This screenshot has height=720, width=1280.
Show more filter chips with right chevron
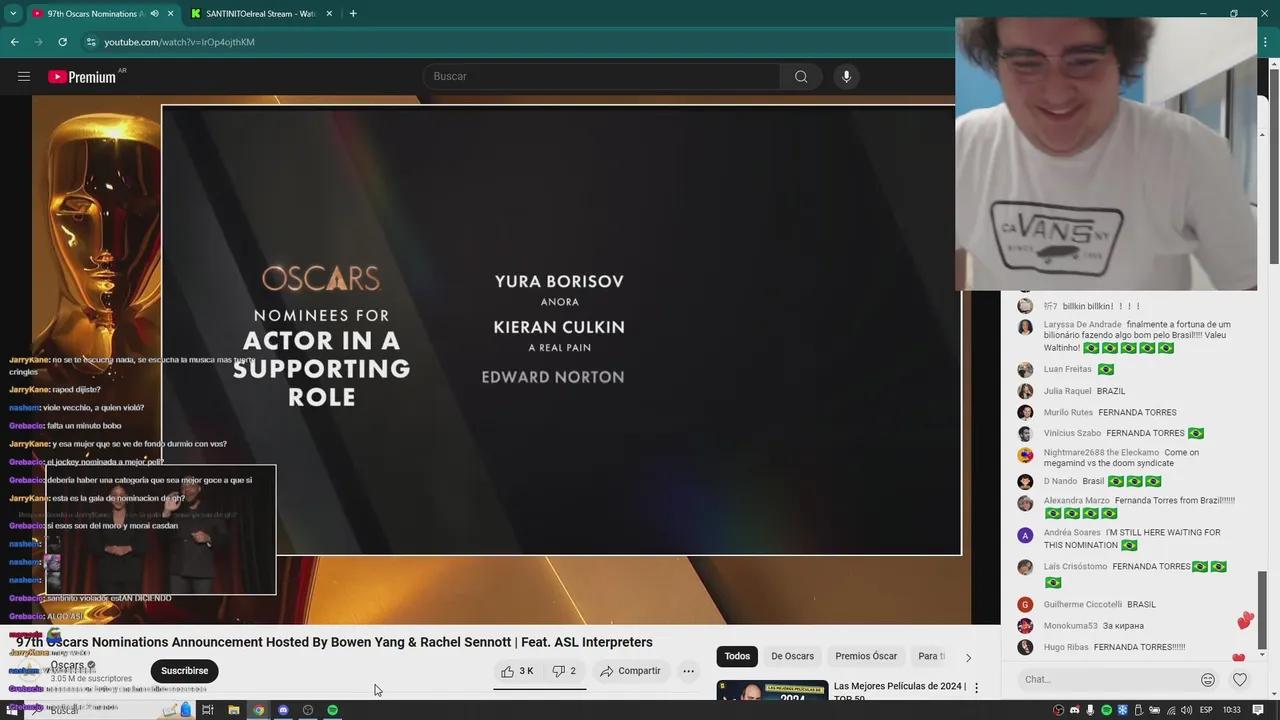point(967,657)
